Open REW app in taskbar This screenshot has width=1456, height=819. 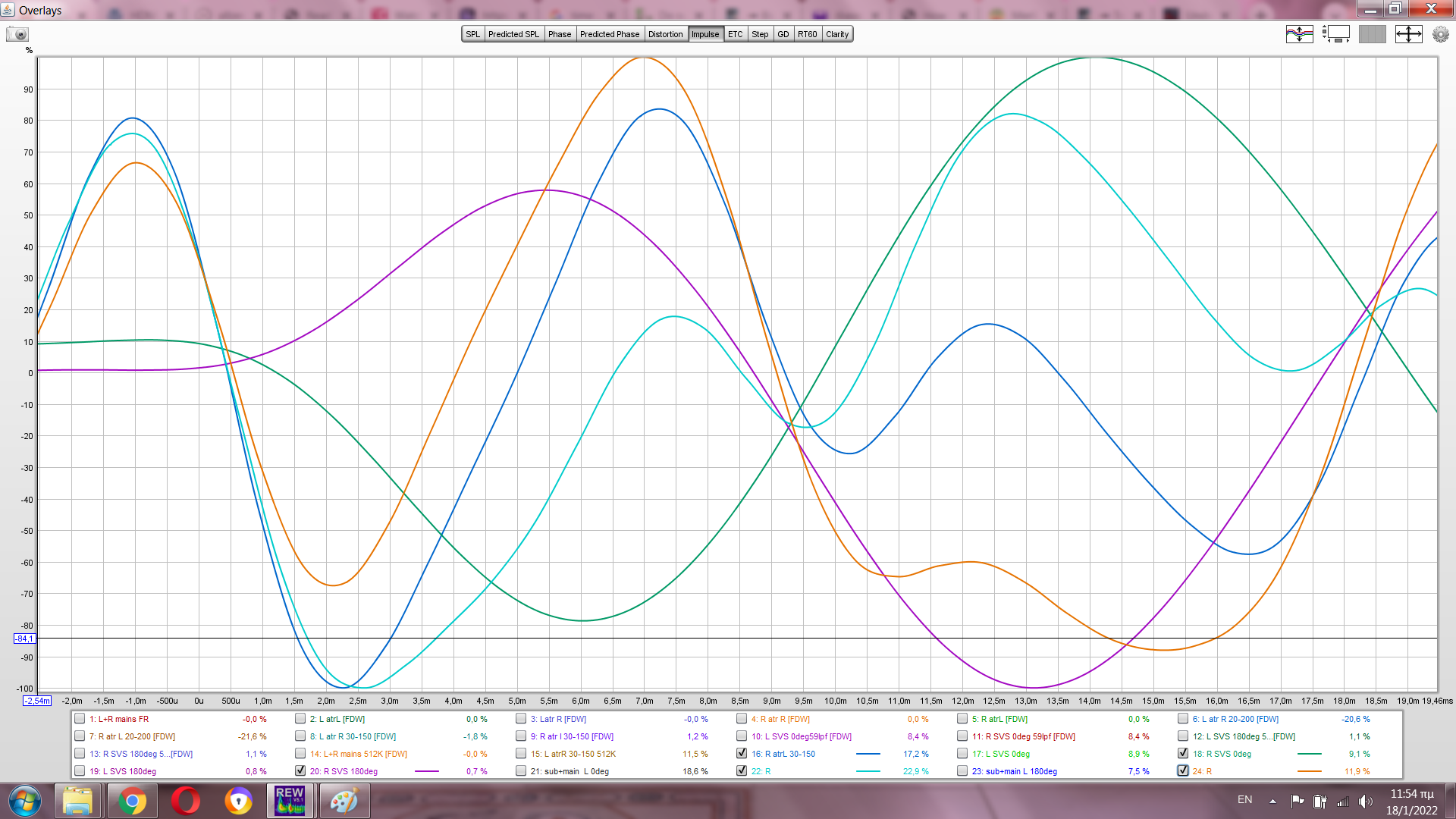coord(290,801)
